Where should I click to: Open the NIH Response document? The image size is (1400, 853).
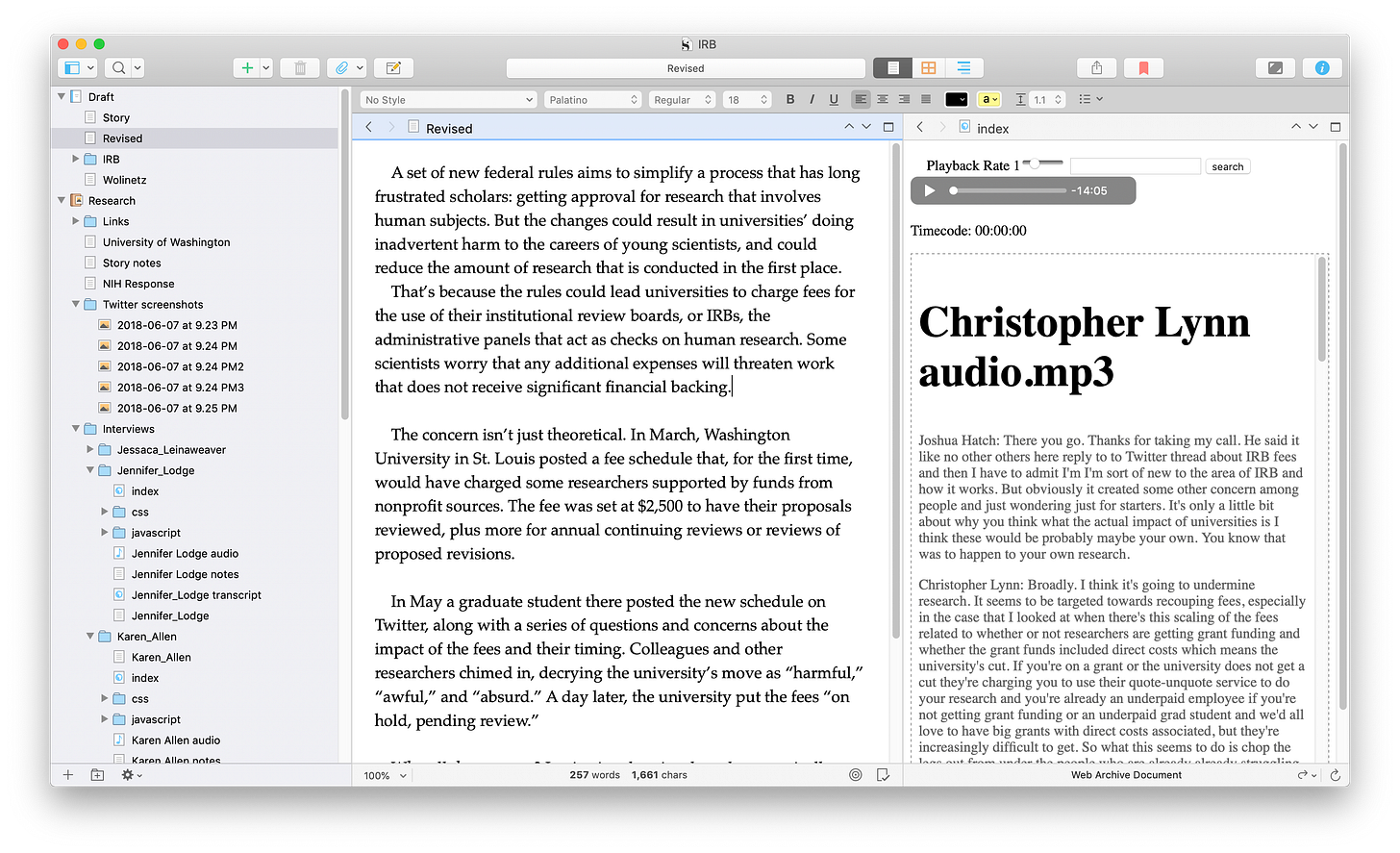[x=138, y=284]
